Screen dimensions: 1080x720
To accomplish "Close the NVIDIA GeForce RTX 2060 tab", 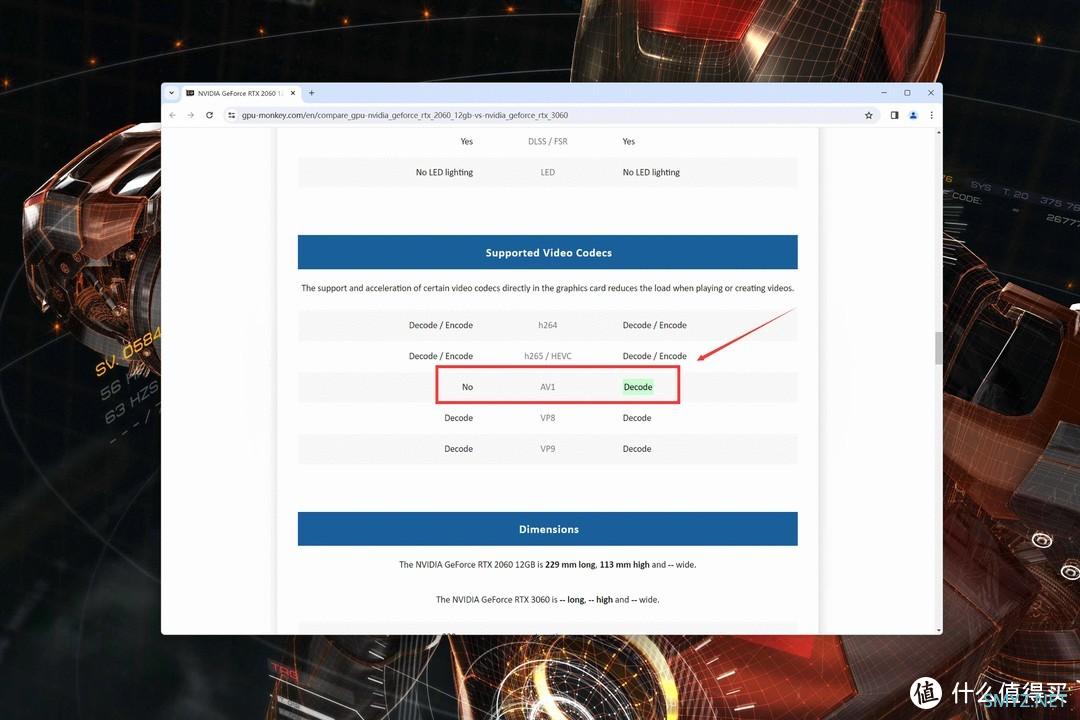I will tap(293, 93).
